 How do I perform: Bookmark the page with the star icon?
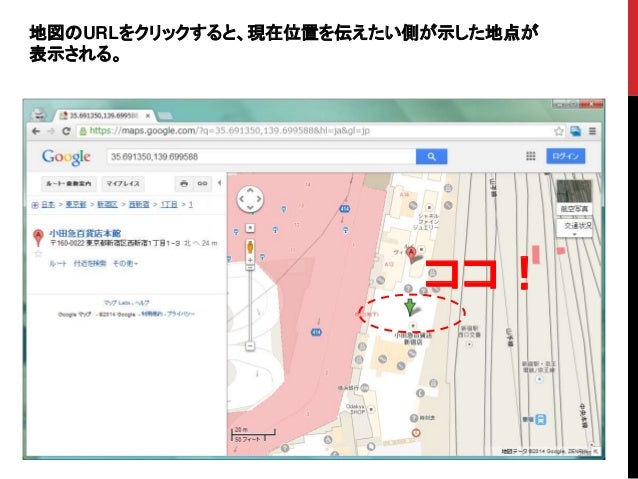[559, 131]
